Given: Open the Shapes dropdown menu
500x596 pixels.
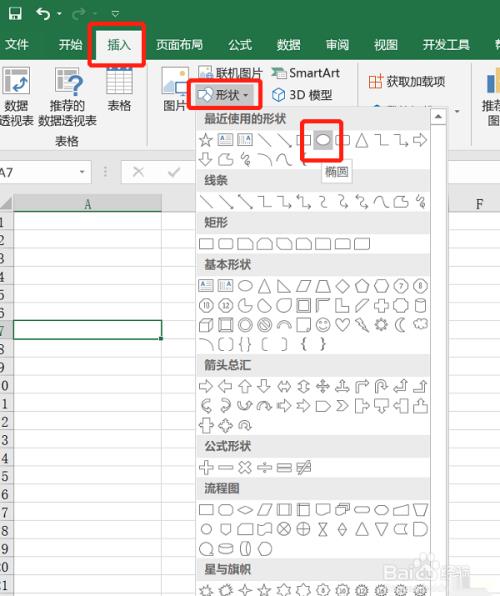Looking at the screenshot, I should [x=224, y=95].
